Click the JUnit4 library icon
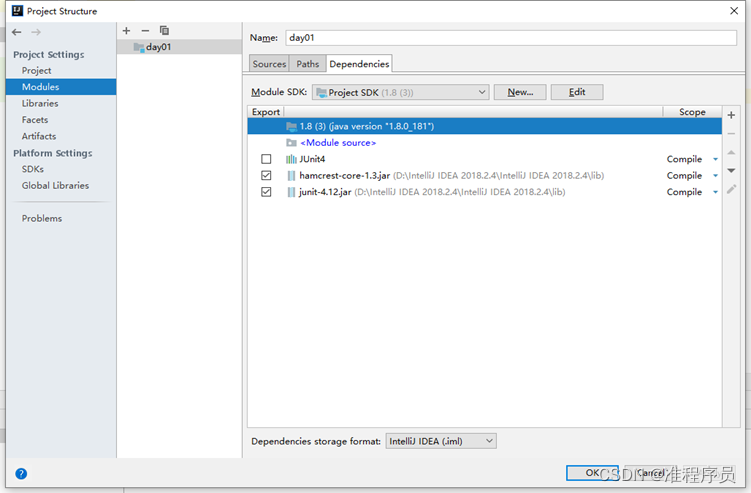Viewport: 751px width, 493px height. coord(291,159)
